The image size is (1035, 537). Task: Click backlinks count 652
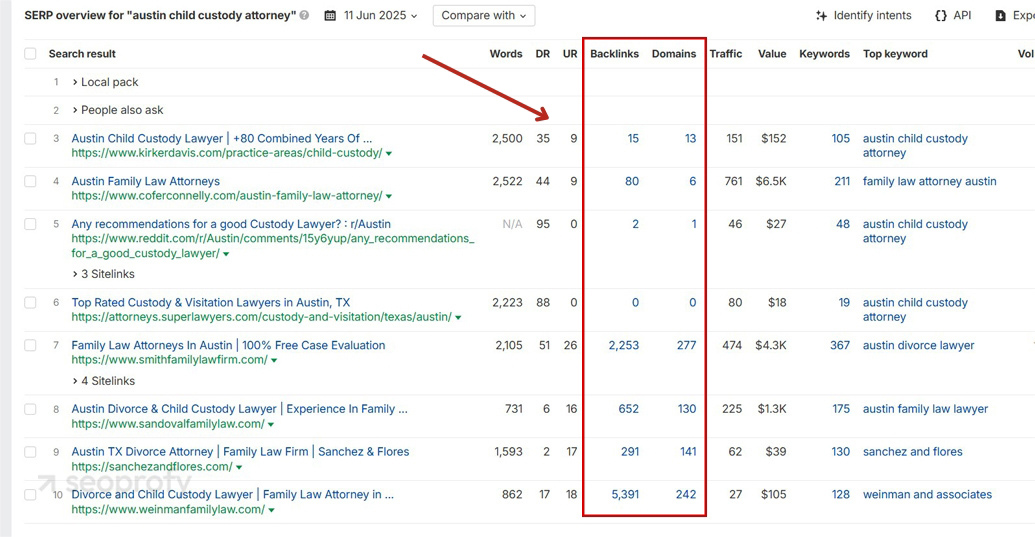(628, 409)
